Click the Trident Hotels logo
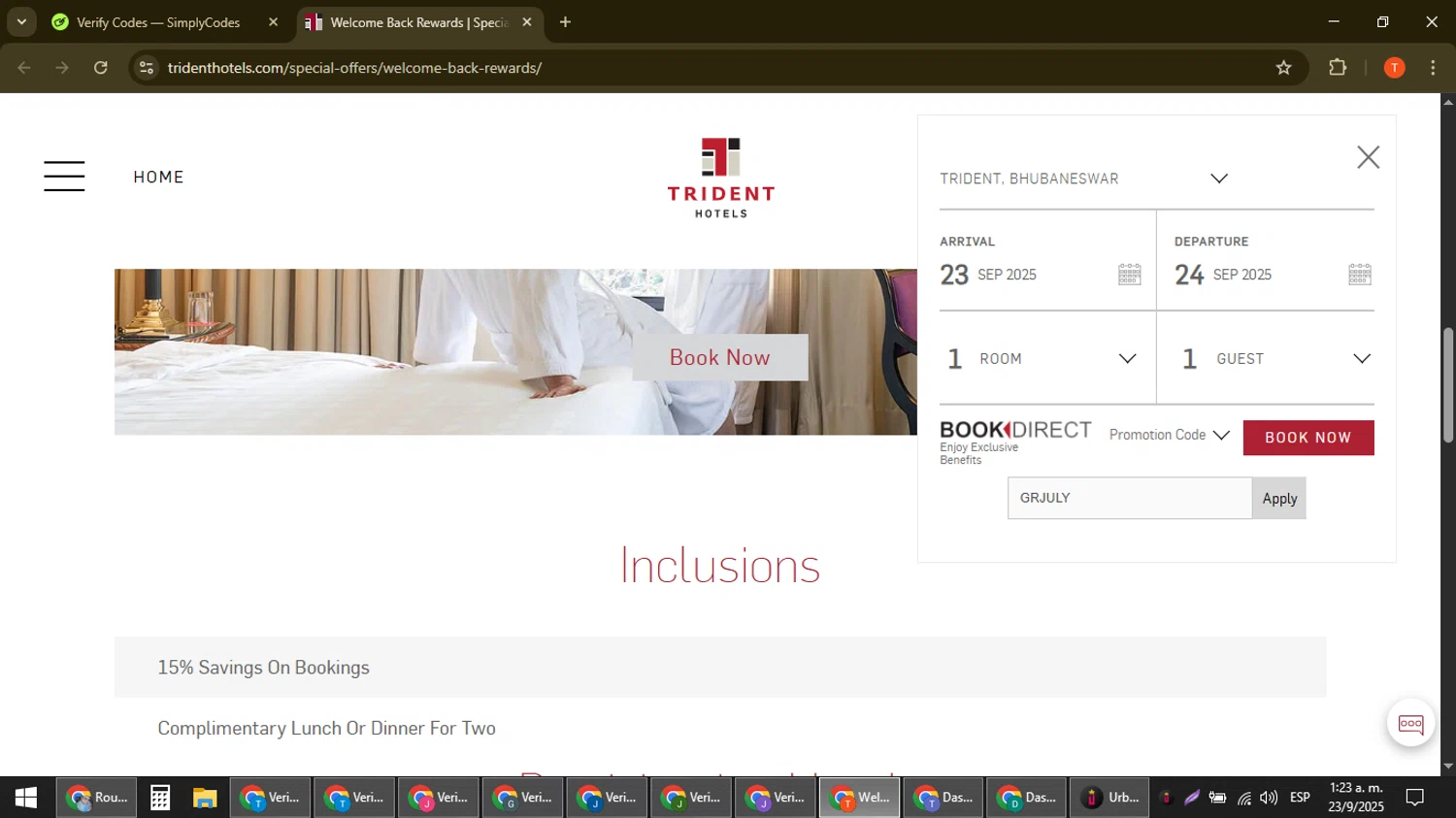Image resolution: width=1456 pixels, height=818 pixels. [720, 178]
